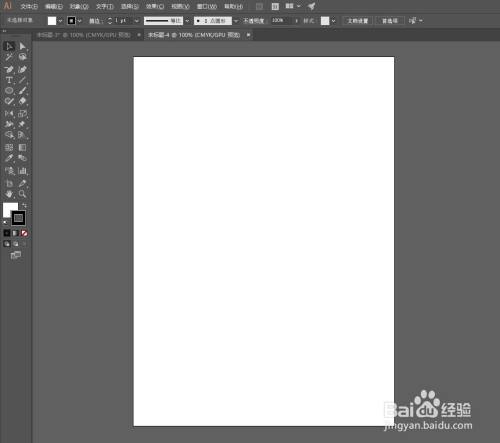Switch to Draw Normal mode
500x443 pixels.
(x=7, y=244)
